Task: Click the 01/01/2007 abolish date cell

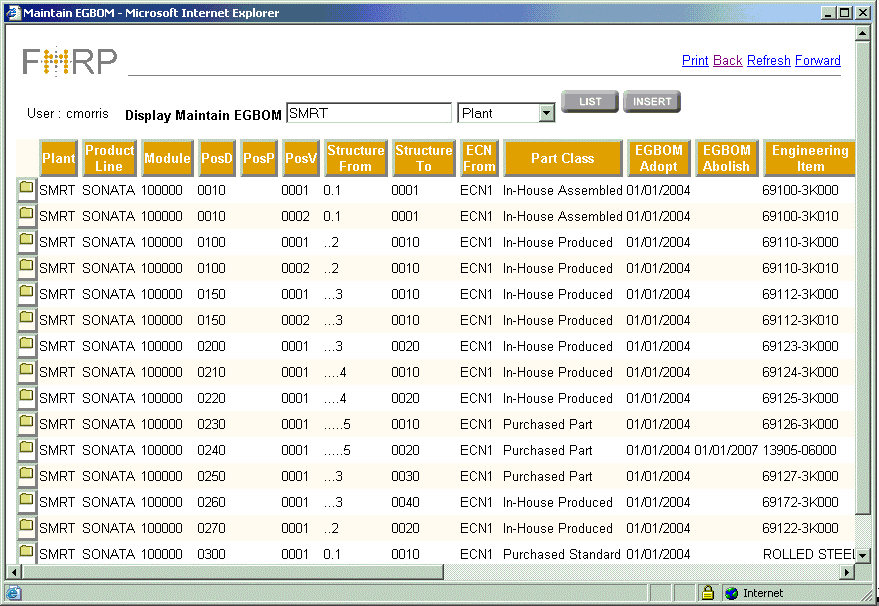Action: coord(725,450)
